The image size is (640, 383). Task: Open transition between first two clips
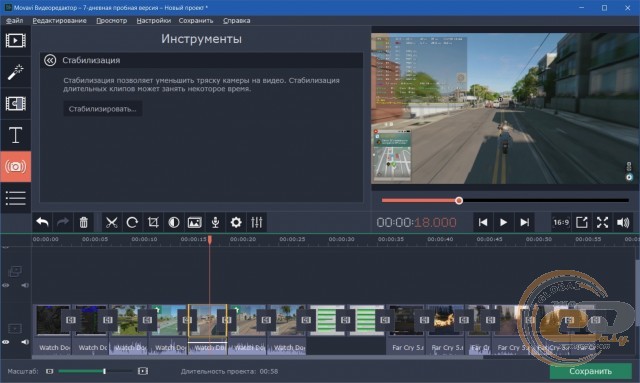(71, 320)
